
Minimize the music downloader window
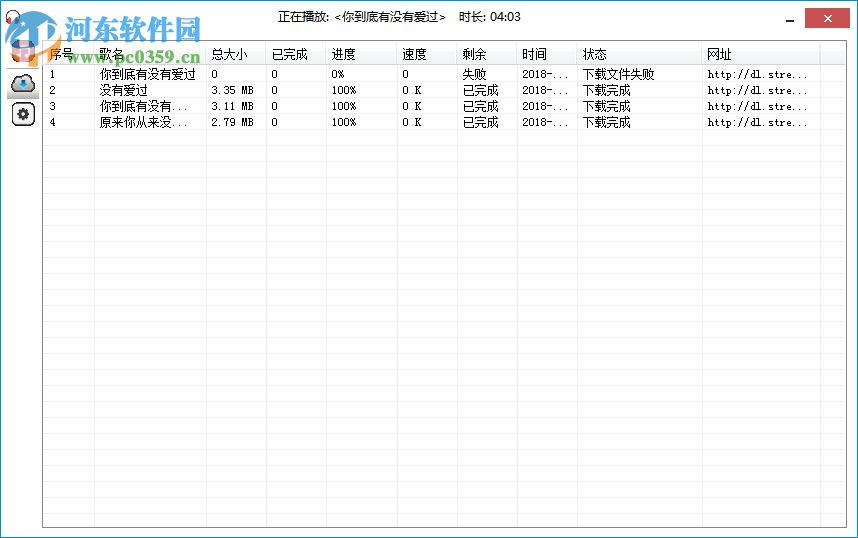coord(790,20)
